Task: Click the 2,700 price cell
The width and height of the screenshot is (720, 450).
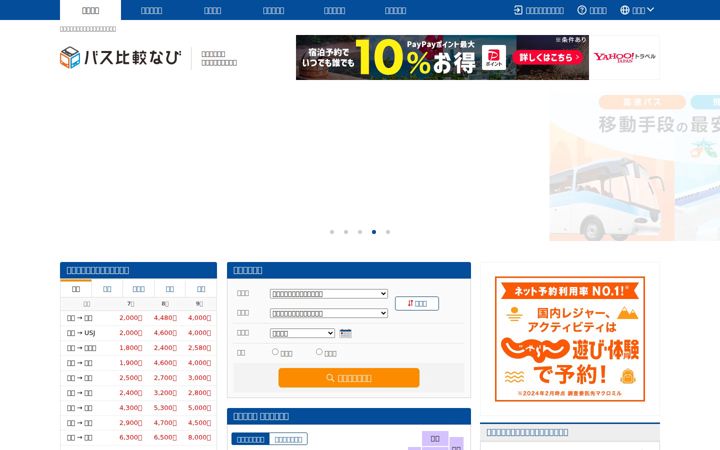Action: click(x=165, y=378)
